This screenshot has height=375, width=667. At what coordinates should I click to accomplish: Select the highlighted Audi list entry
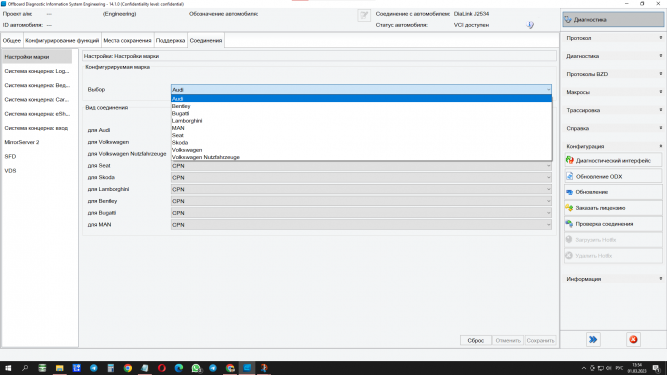pyautogui.click(x=361, y=99)
